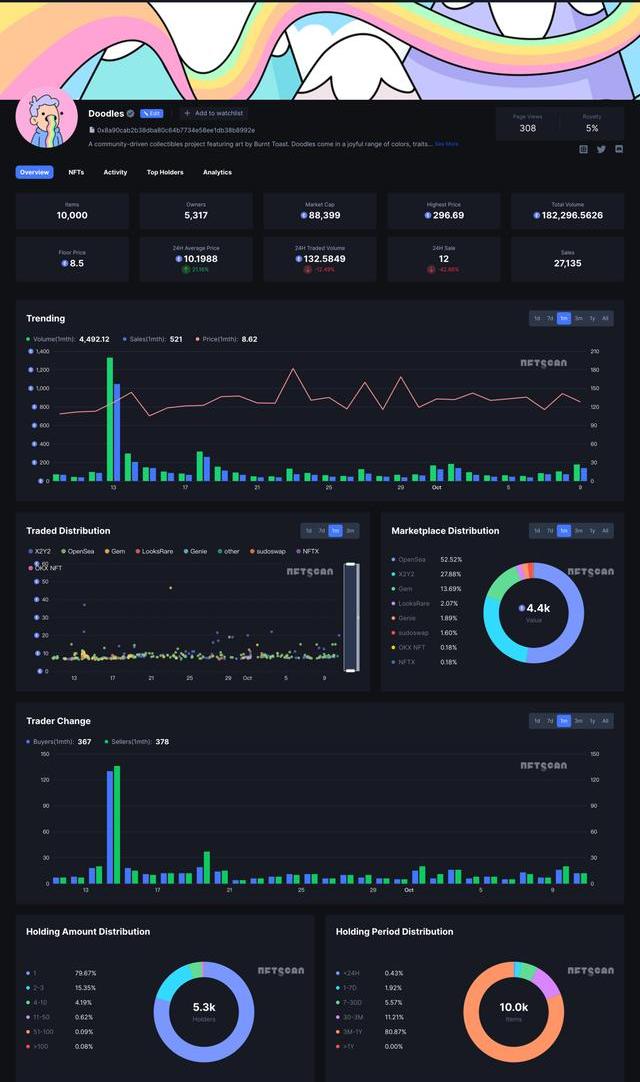640x1082 pixels.
Task: Toggle Genie in Traded Distribution legend
Action: (195, 551)
